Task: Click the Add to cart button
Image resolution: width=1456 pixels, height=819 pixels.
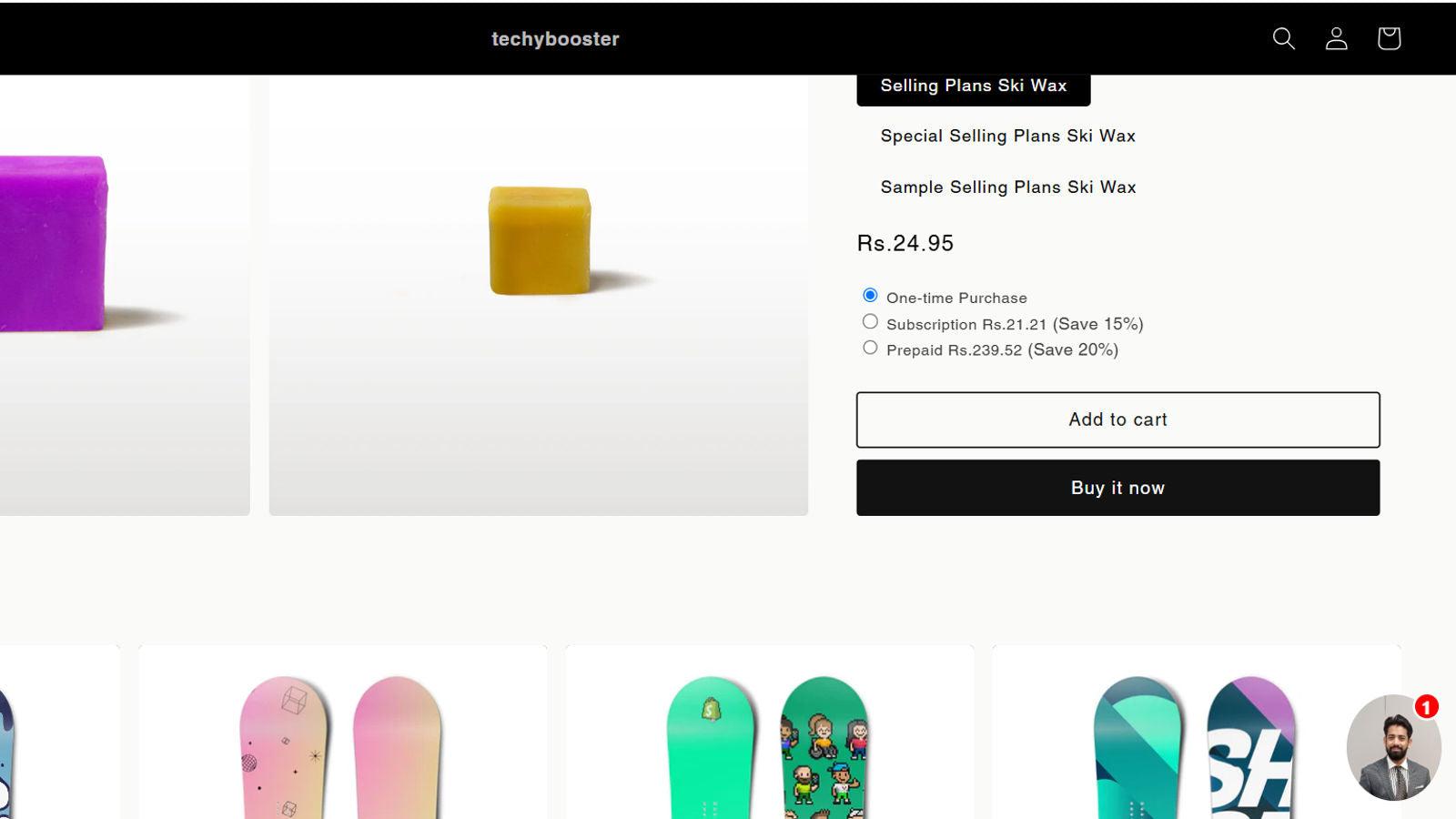Action: coord(1117,420)
